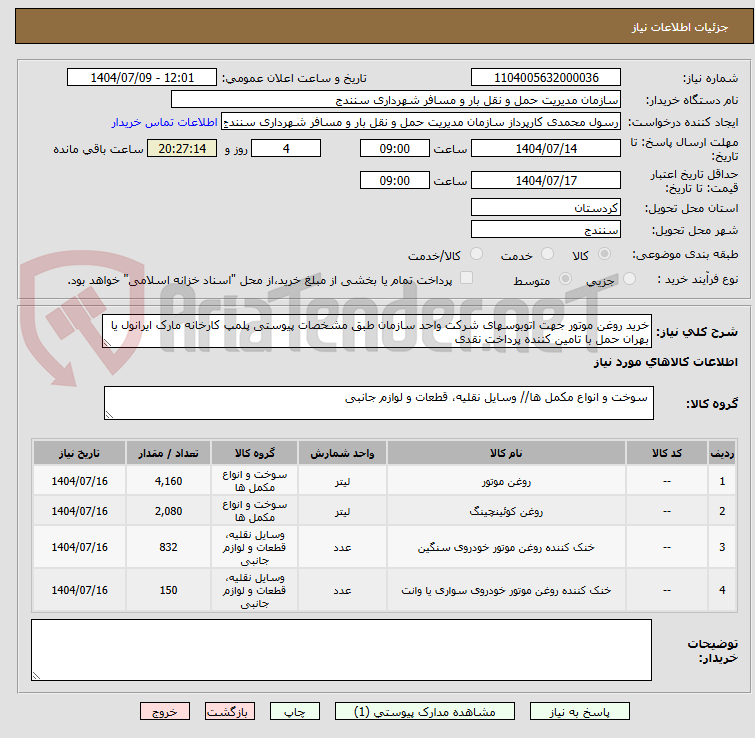
Task: Click the روغن موتور row in table
Action: click(x=500, y=481)
